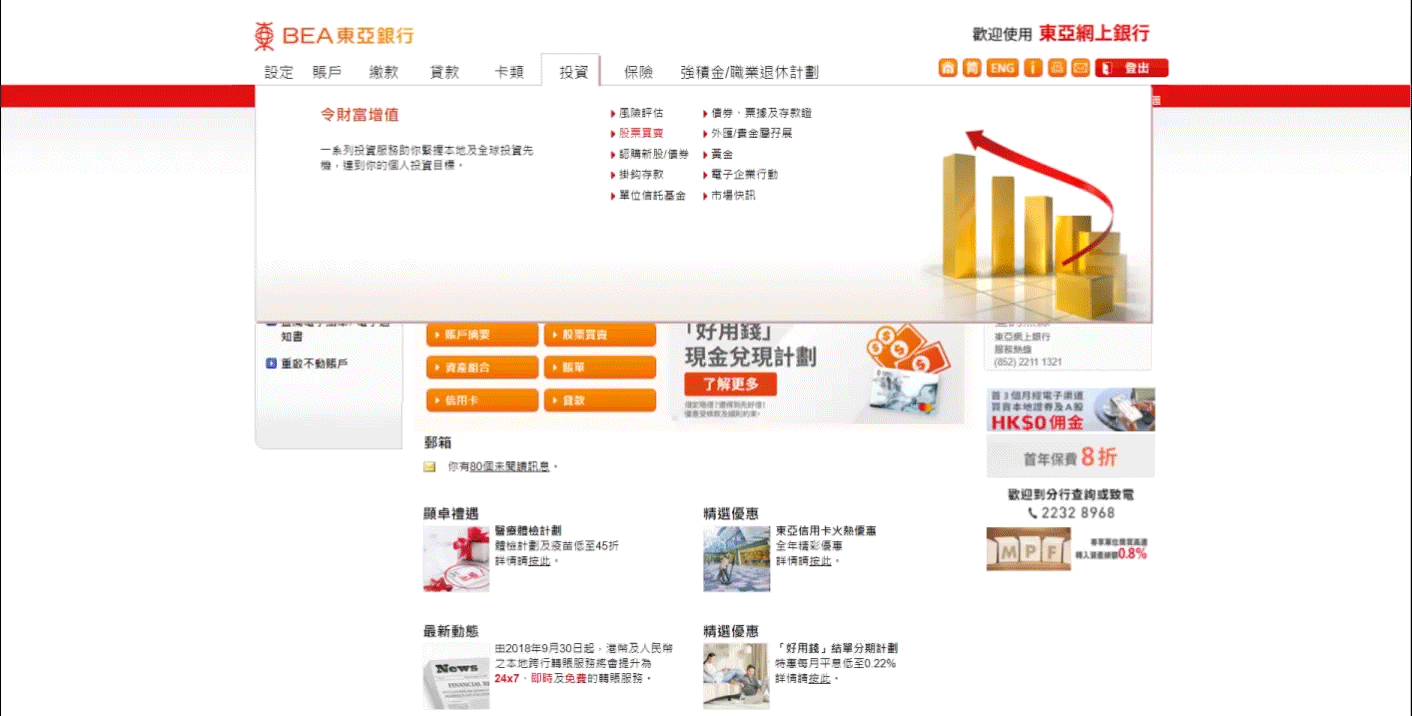Open the 醫療體檢計劃 gift thumbnail

click(456, 558)
